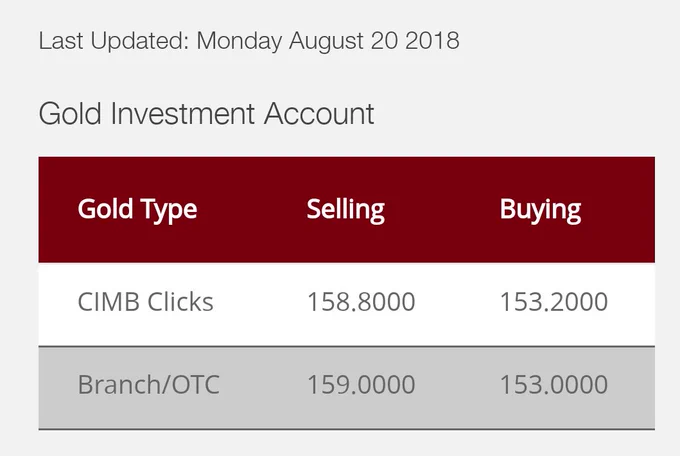Click the word Gold in page heading
Screen dimensions: 680x456
pyautogui.click(x=70, y=114)
